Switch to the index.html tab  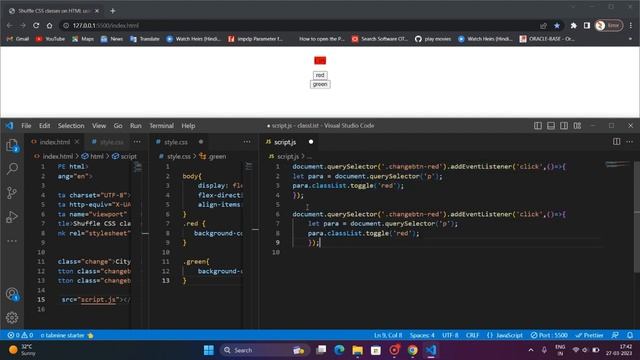click(x=55, y=142)
